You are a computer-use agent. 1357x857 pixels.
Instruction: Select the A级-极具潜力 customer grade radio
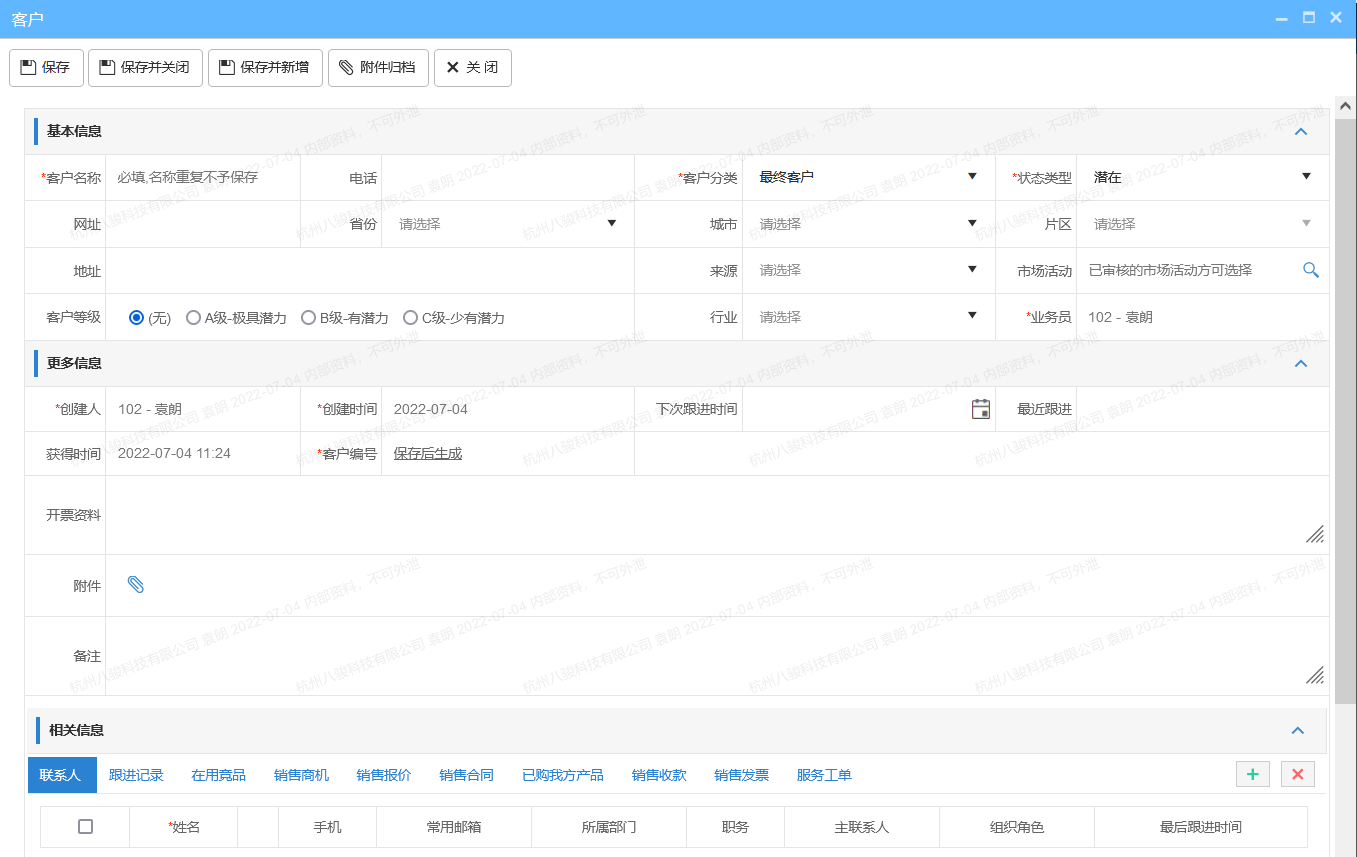(x=192, y=317)
